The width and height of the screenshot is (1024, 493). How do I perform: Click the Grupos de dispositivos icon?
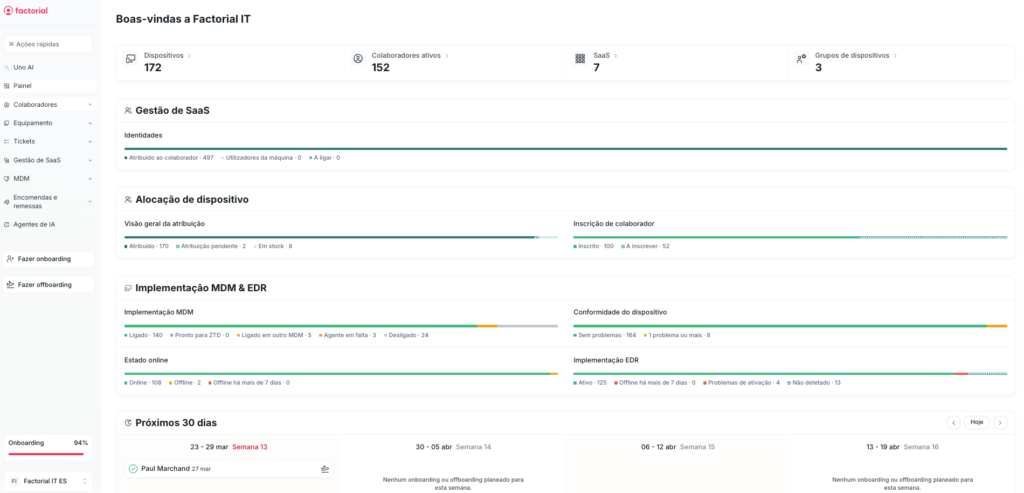coord(801,59)
